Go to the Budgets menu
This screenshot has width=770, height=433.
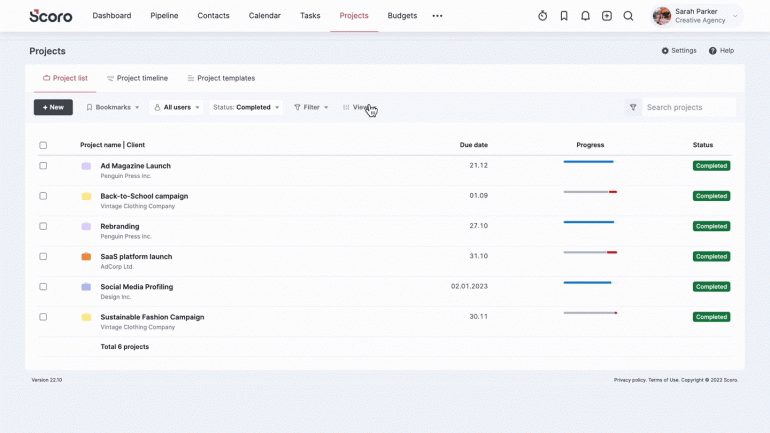coord(402,16)
